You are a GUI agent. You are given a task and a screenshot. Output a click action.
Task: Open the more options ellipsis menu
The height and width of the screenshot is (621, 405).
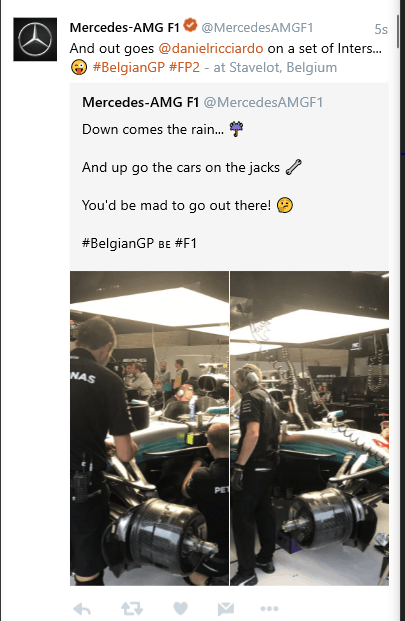[x=269, y=608]
